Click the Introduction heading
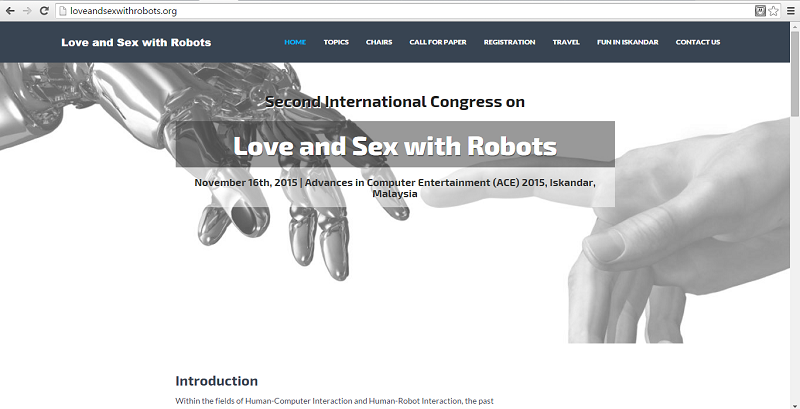This screenshot has height=409, width=800. tap(216, 381)
